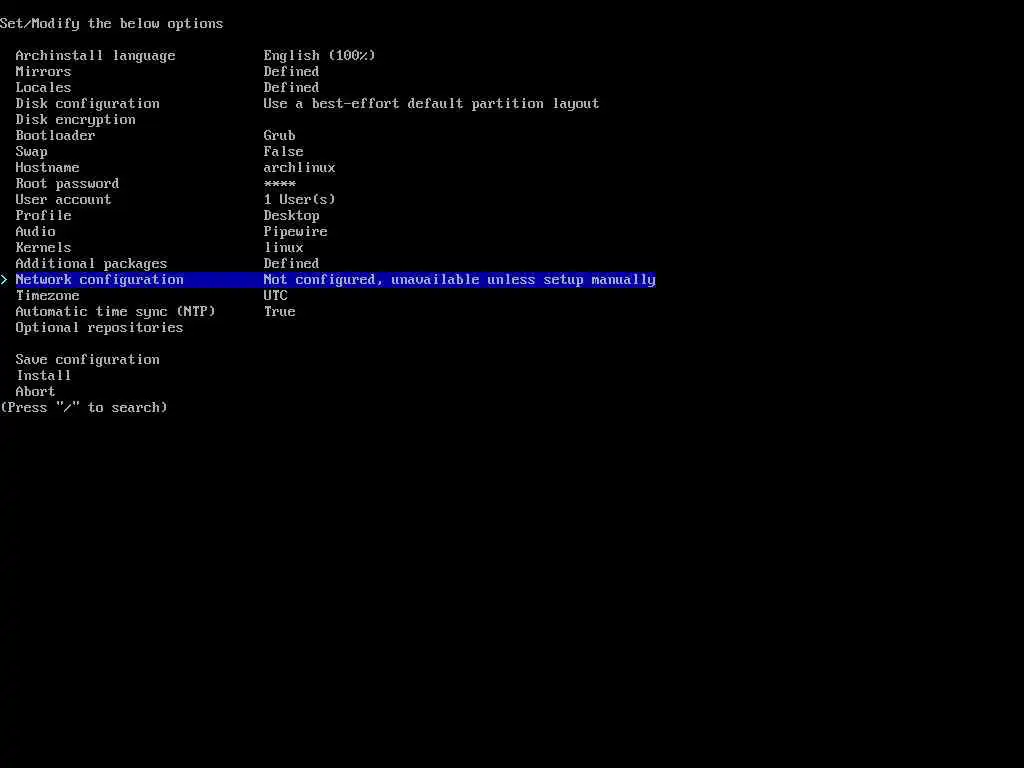Click the '1 User(s)' value
Image resolution: width=1024 pixels, height=768 pixels.
(x=299, y=199)
